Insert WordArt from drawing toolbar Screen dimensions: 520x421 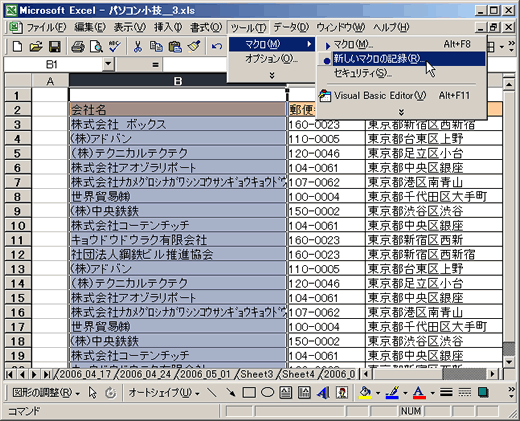323,393
